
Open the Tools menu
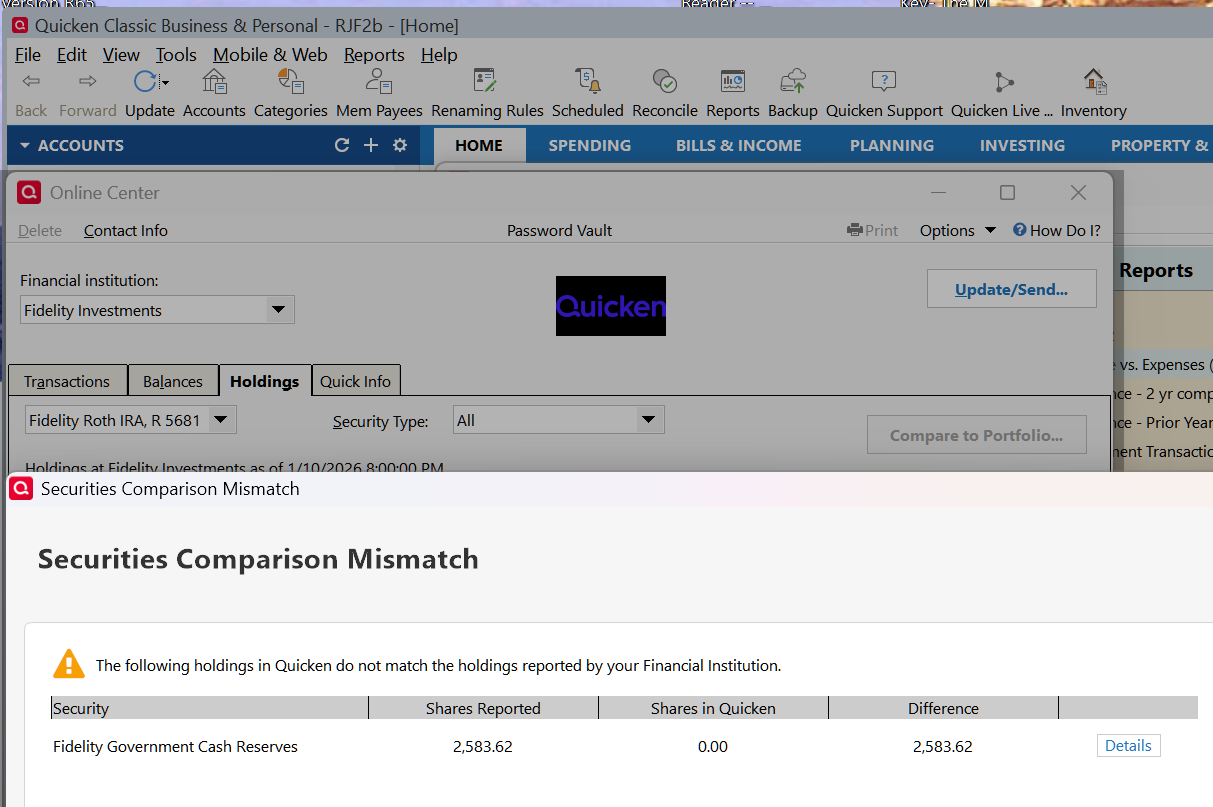pyautogui.click(x=176, y=55)
